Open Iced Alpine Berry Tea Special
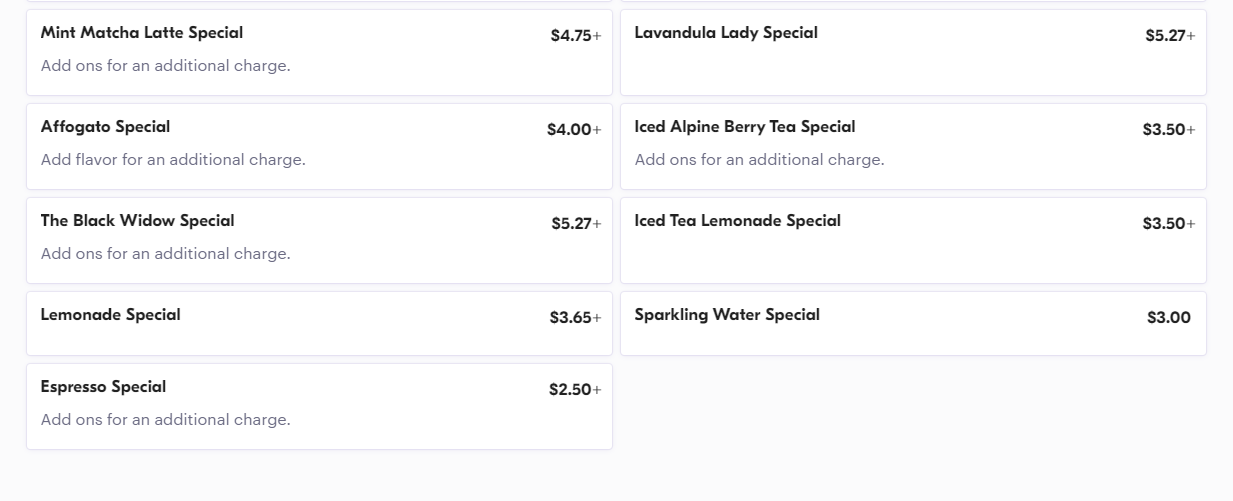 745,127
